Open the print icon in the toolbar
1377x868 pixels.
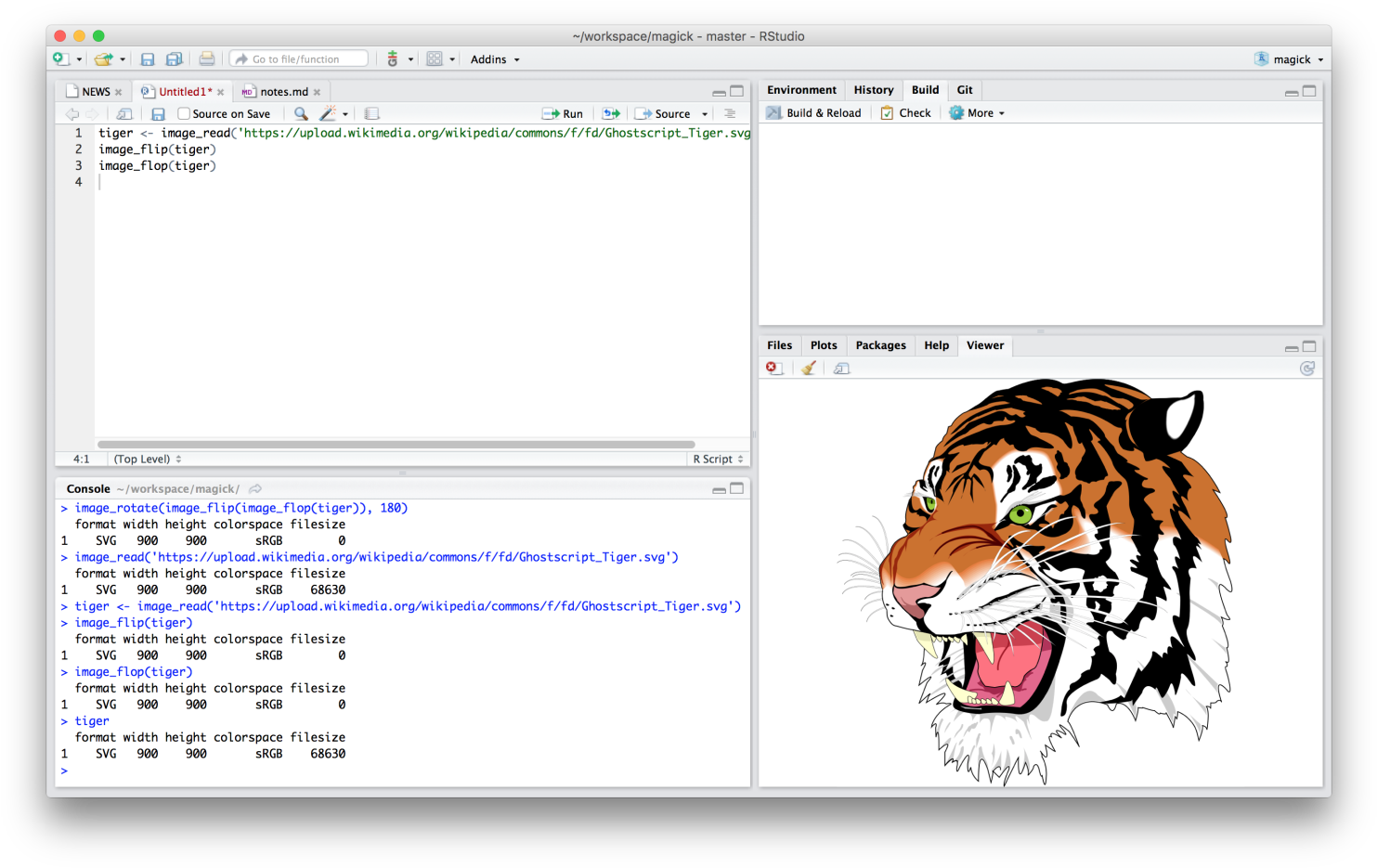pos(207,58)
